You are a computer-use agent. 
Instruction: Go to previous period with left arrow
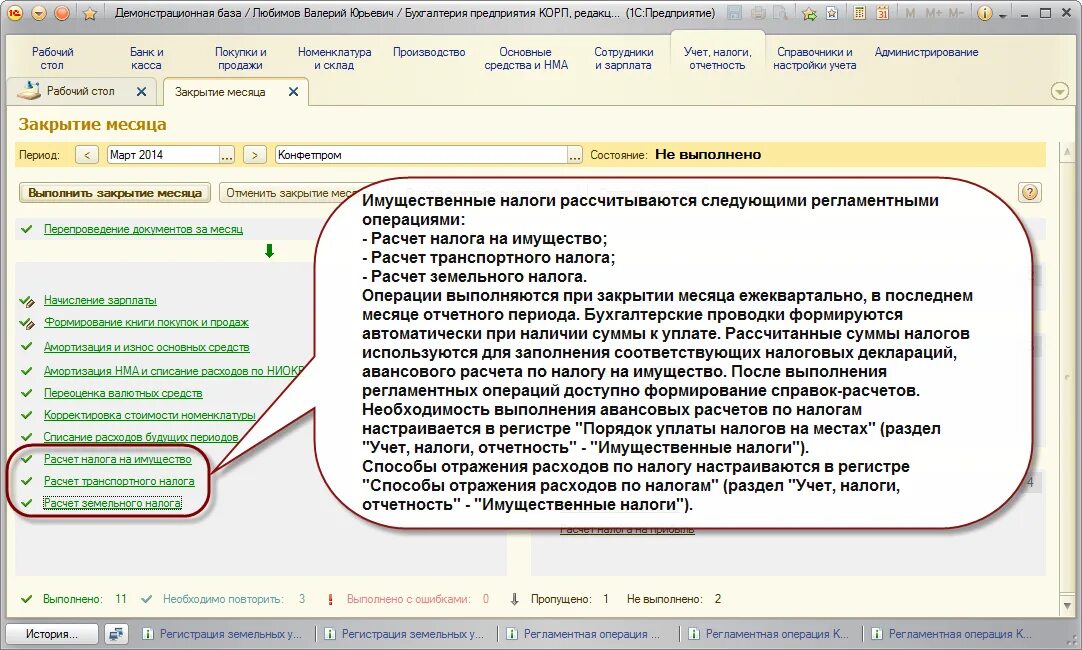click(x=86, y=155)
